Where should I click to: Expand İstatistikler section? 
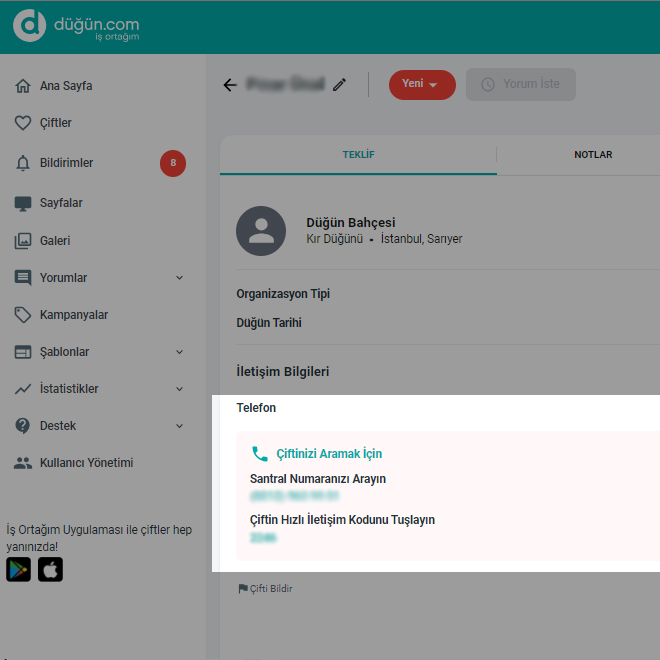click(x=179, y=389)
